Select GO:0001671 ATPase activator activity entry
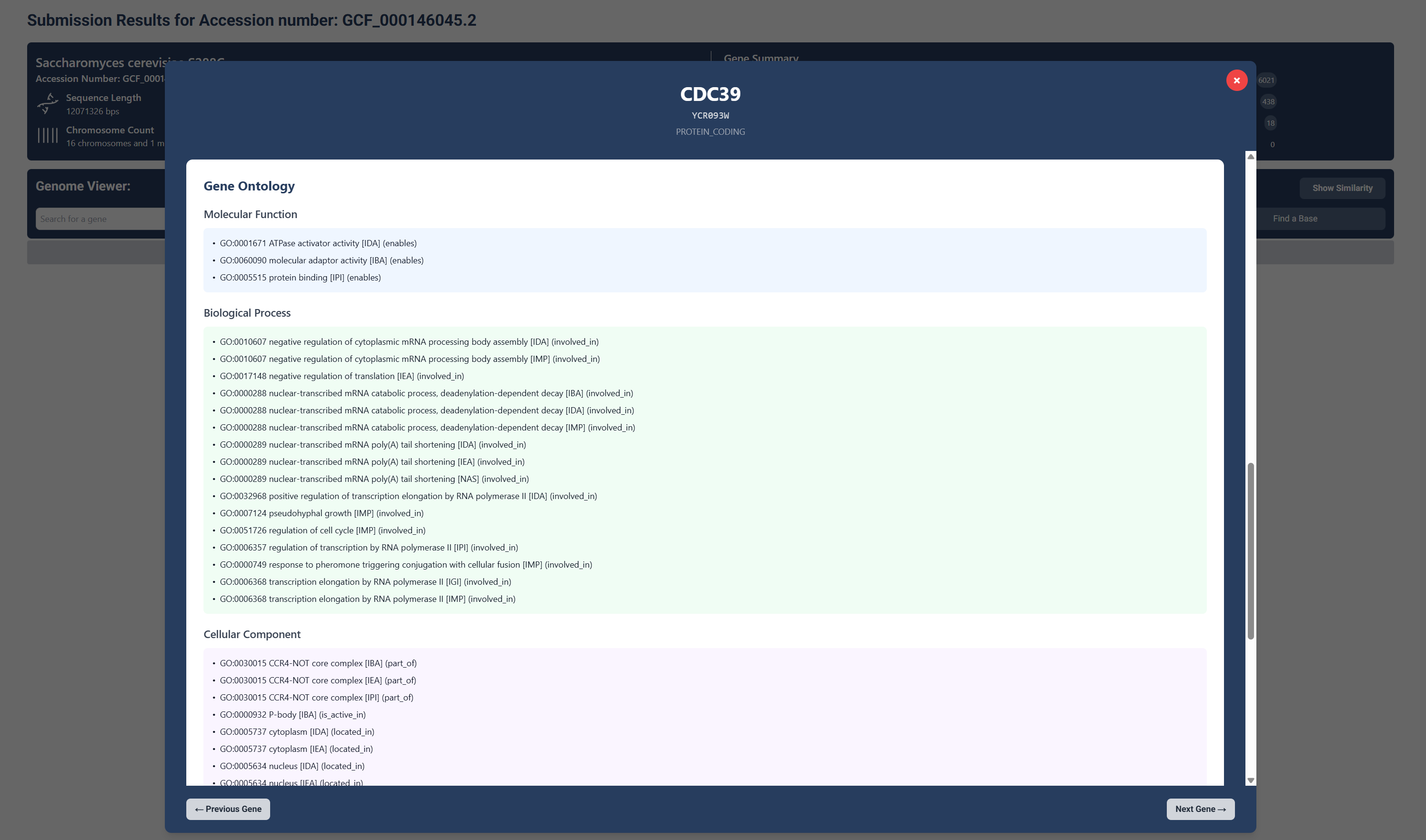The image size is (1426, 840). pyautogui.click(x=318, y=243)
